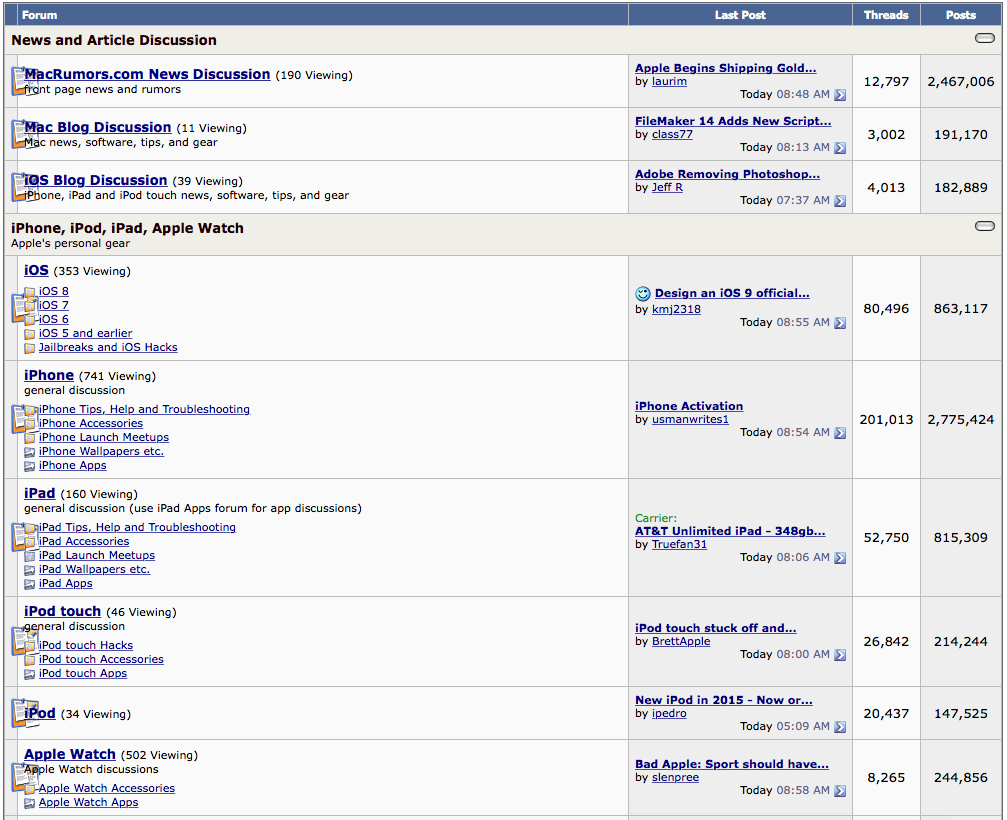Click the forum status icon in iOS row
Image resolution: width=1007 pixels, height=820 pixels.
pos(25,308)
